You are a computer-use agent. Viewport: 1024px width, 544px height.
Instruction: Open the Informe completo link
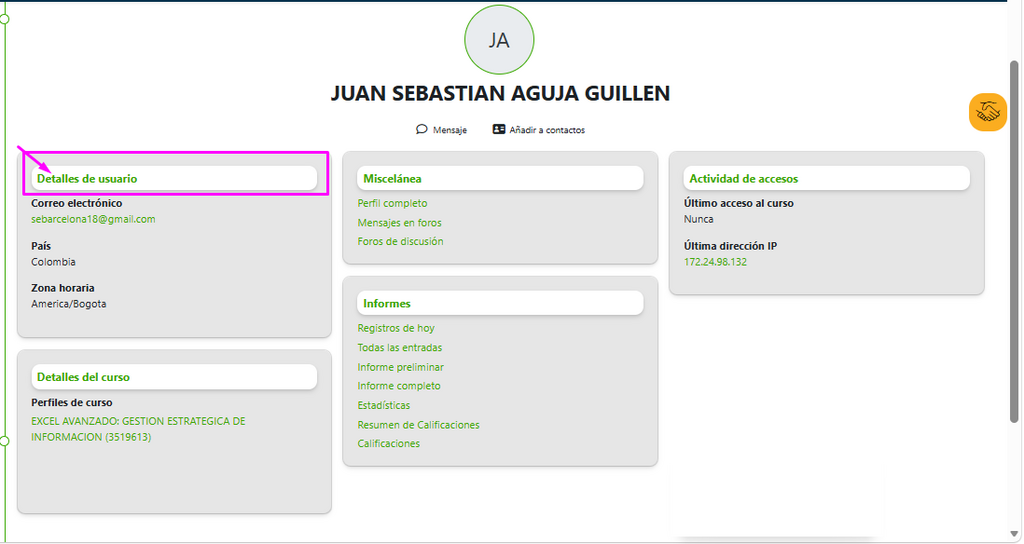pyautogui.click(x=399, y=386)
